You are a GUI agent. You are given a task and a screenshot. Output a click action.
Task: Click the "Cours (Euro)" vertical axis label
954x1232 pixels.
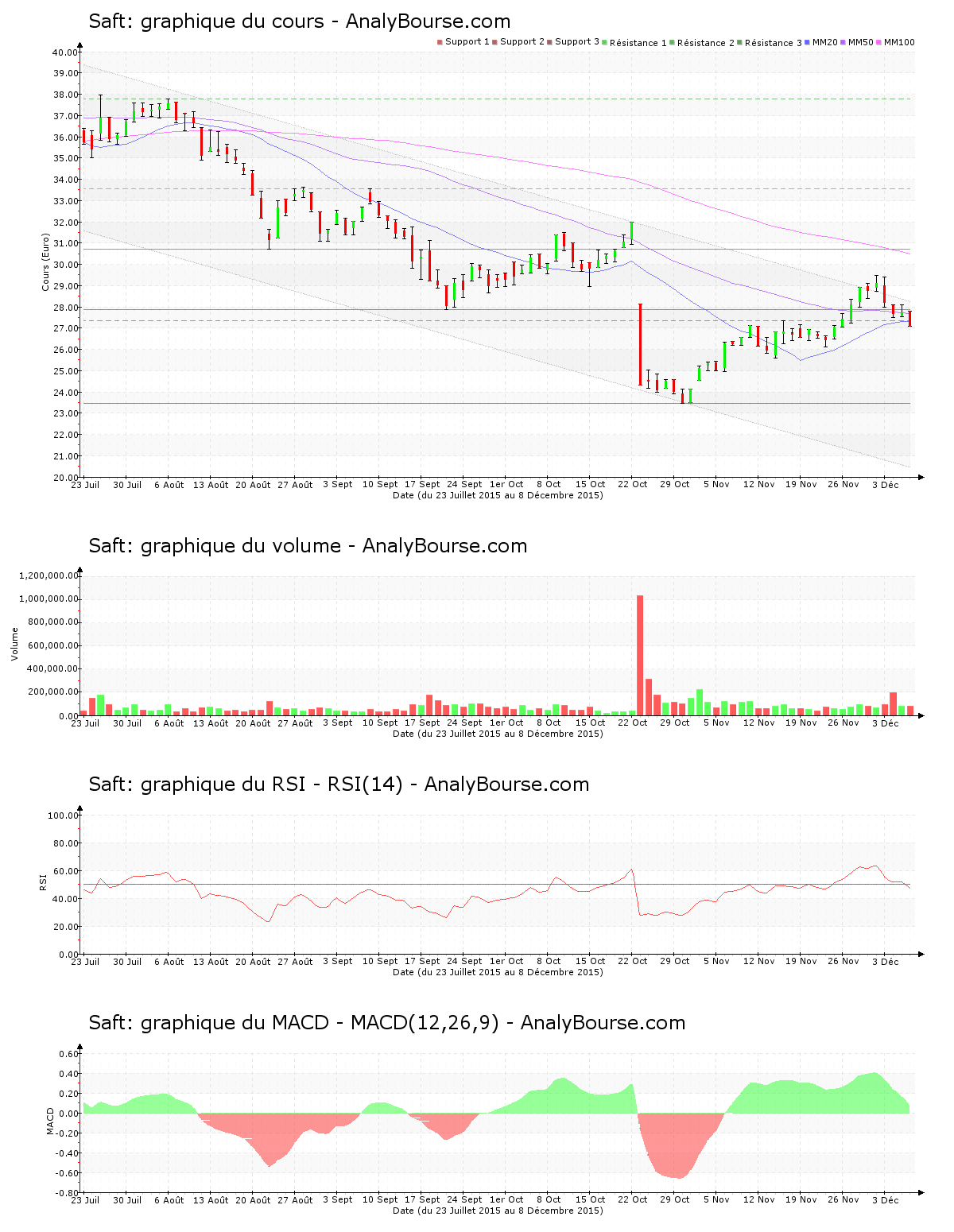coord(46,262)
